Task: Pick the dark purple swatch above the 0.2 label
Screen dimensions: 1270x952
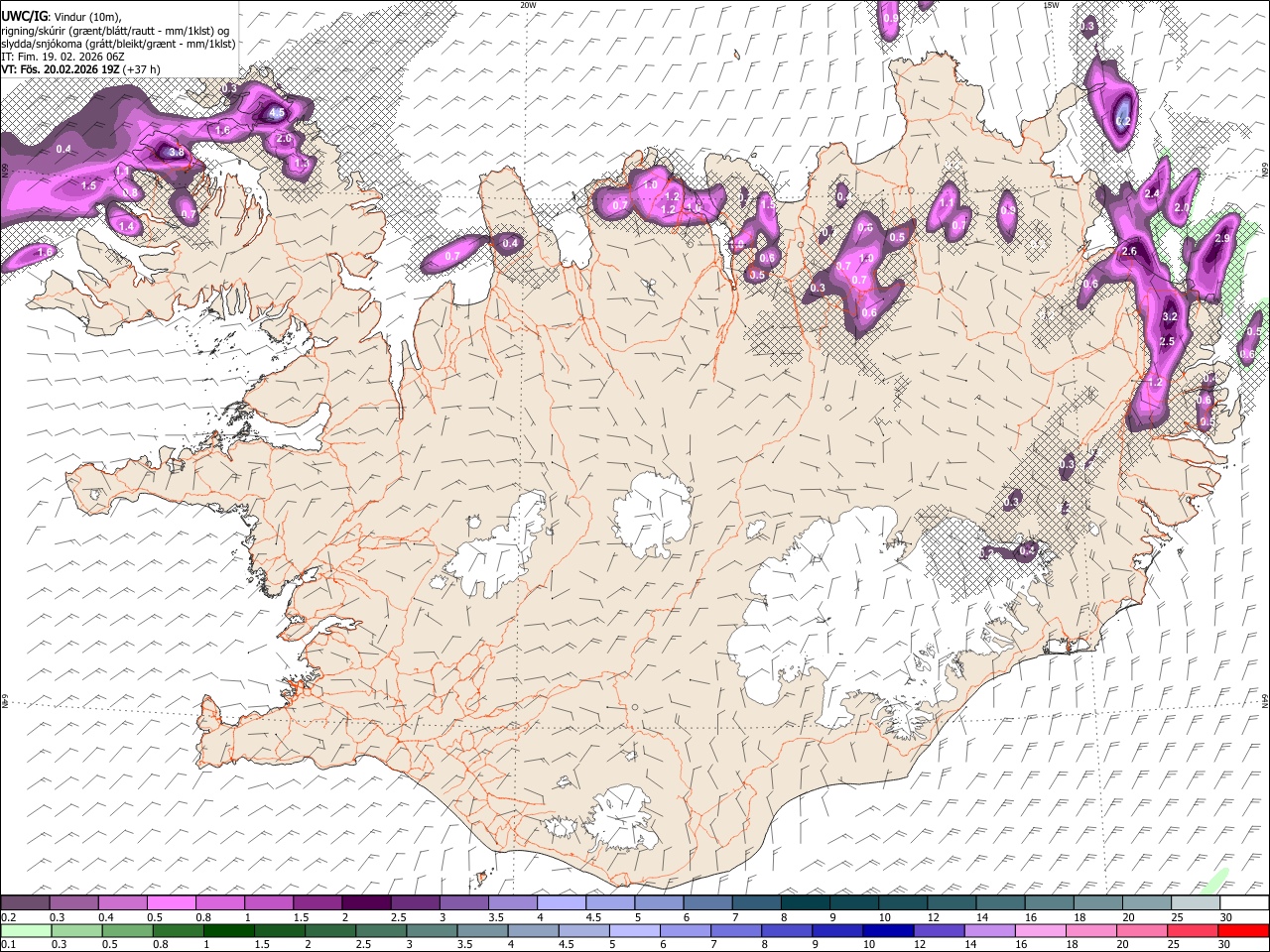Action: click(x=25, y=903)
